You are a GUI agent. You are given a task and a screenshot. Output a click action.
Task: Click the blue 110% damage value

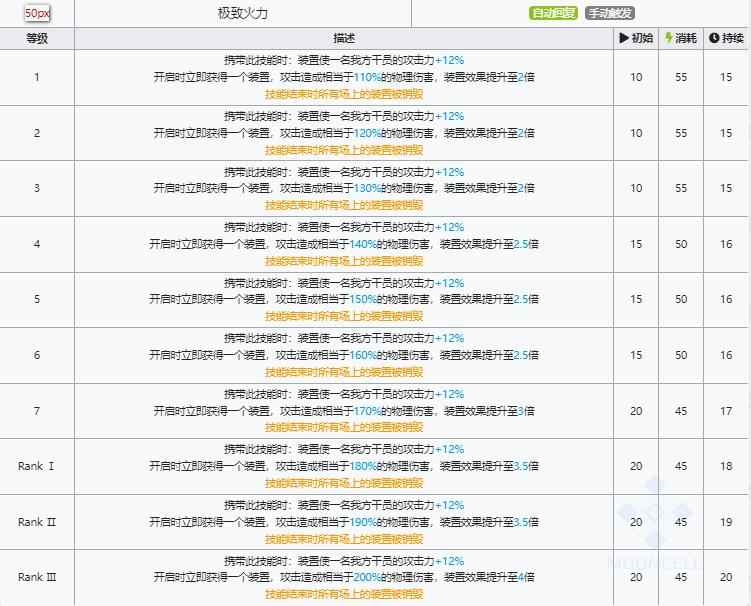click(x=366, y=77)
